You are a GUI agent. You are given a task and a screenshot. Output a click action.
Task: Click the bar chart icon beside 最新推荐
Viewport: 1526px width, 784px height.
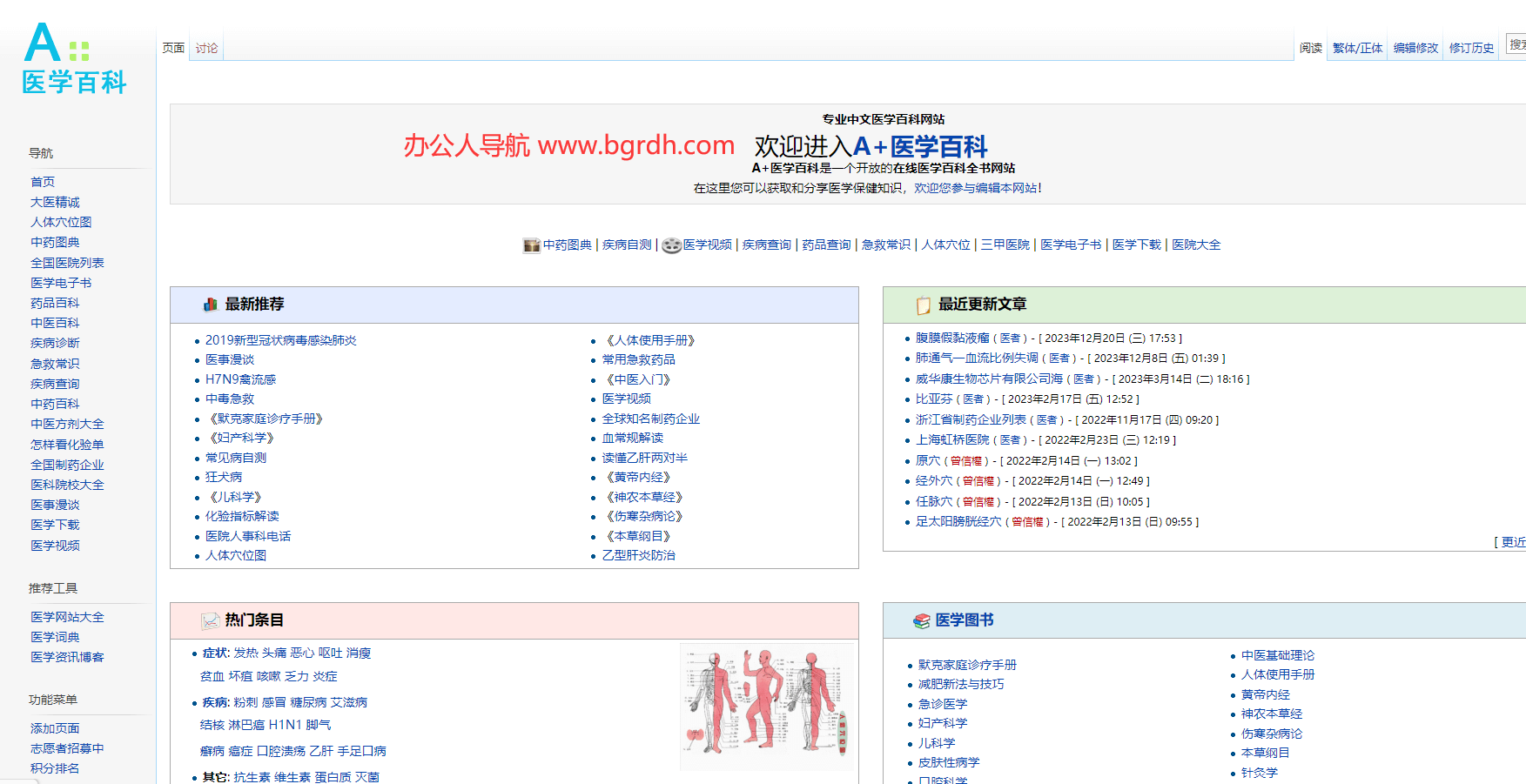pos(210,305)
